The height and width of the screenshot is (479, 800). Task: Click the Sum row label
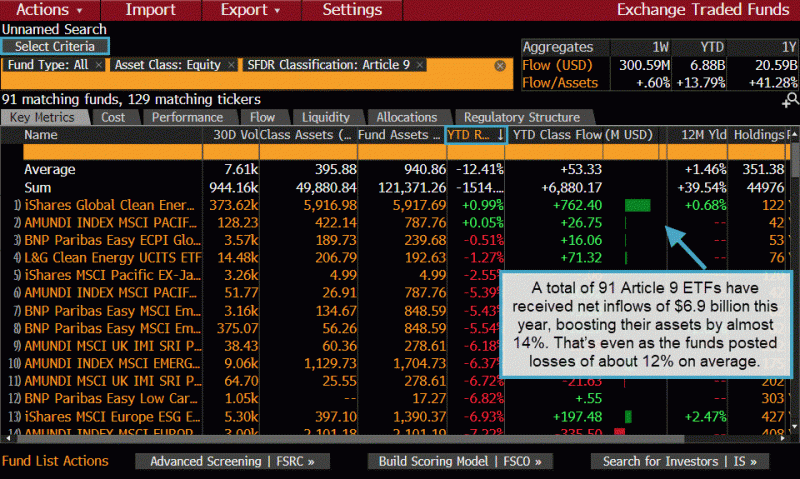tap(38, 188)
